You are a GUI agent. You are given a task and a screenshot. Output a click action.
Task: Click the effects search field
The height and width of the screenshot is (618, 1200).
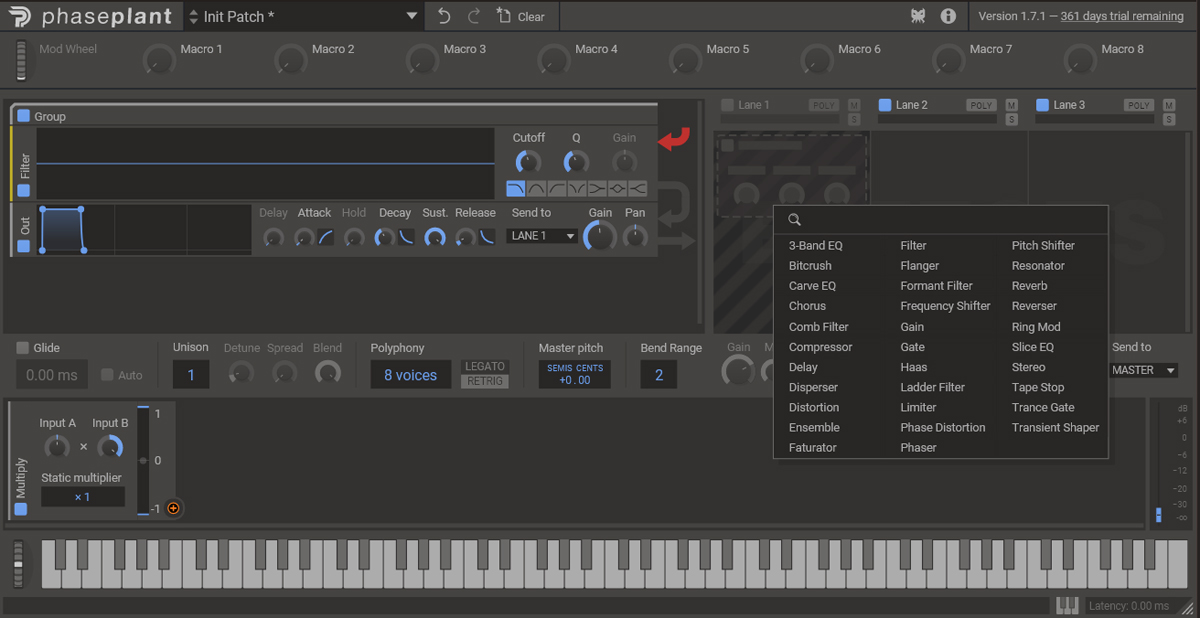click(940, 220)
